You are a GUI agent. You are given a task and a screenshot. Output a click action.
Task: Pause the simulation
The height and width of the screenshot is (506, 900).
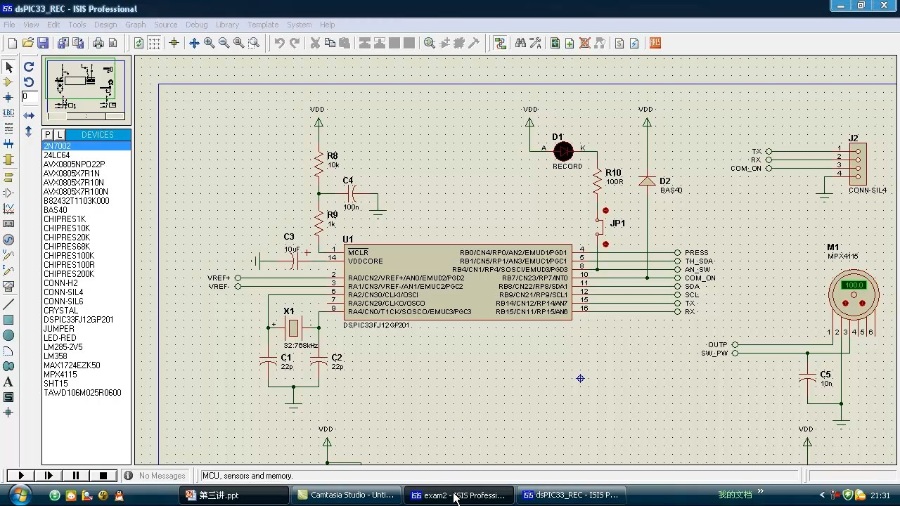pos(76,475)
